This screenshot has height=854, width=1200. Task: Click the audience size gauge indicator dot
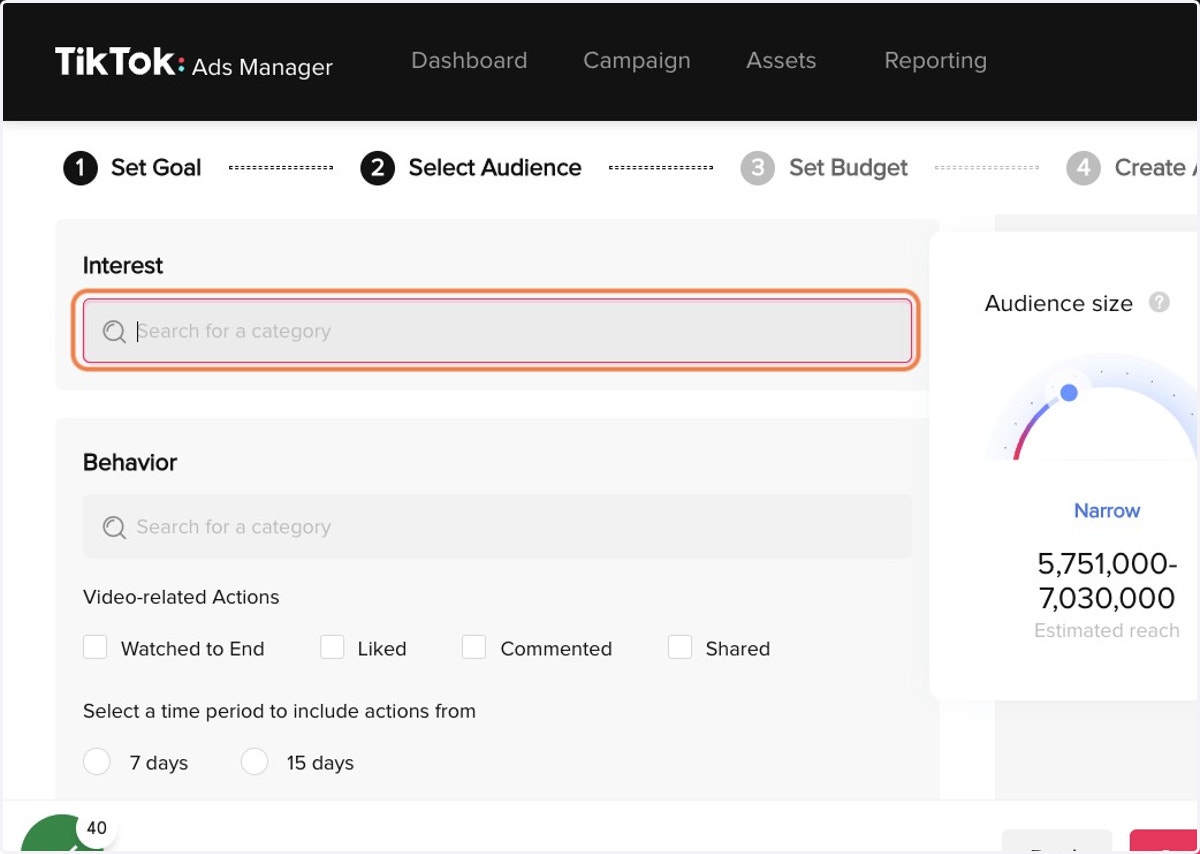click(1069, 393)
